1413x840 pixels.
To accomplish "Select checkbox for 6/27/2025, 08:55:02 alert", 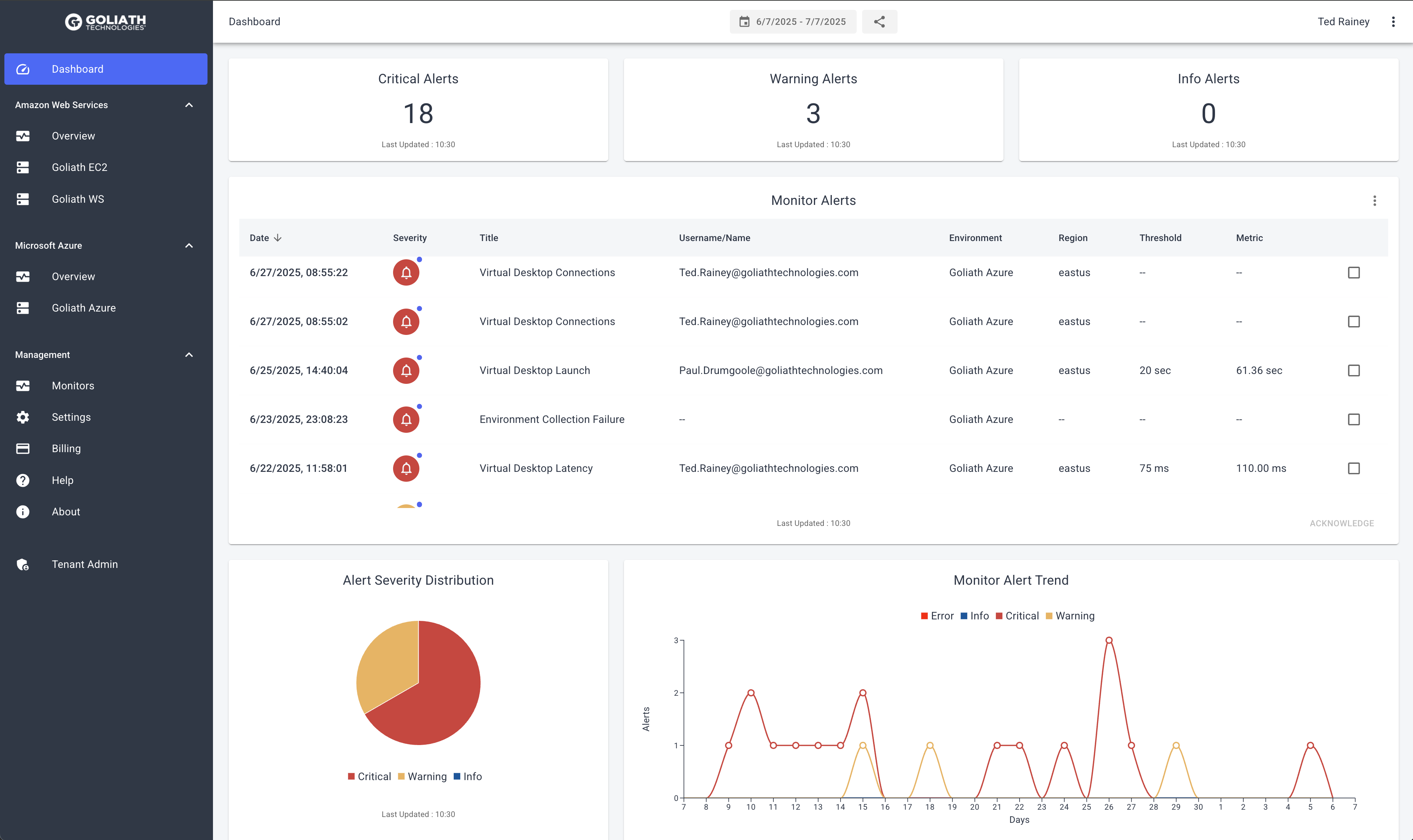I will (1353, 321).
